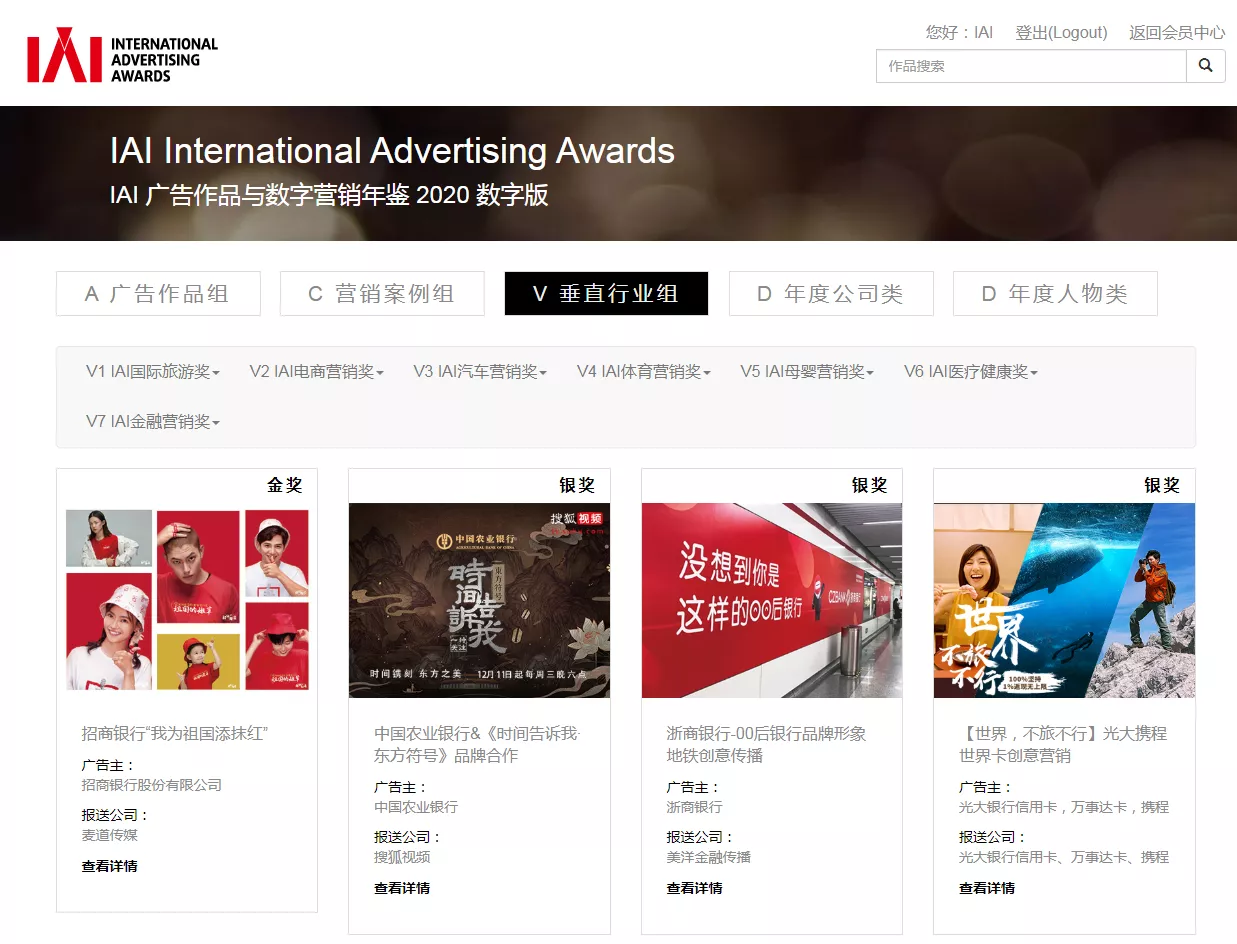Click the 您好：IAI greeting text
Screen dimensions: 1237x944
959,33
